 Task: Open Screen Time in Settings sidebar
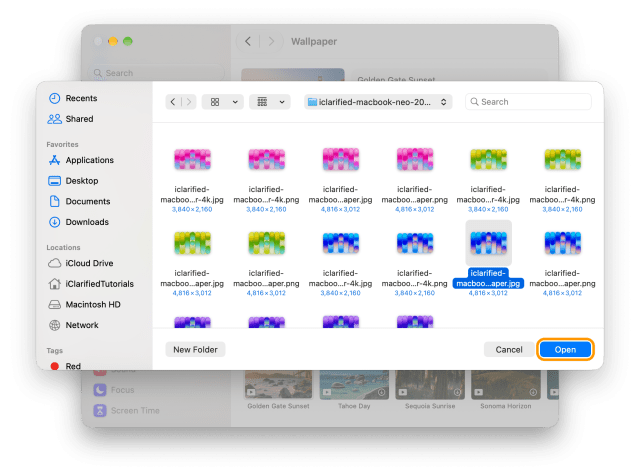tap(127, 411)
